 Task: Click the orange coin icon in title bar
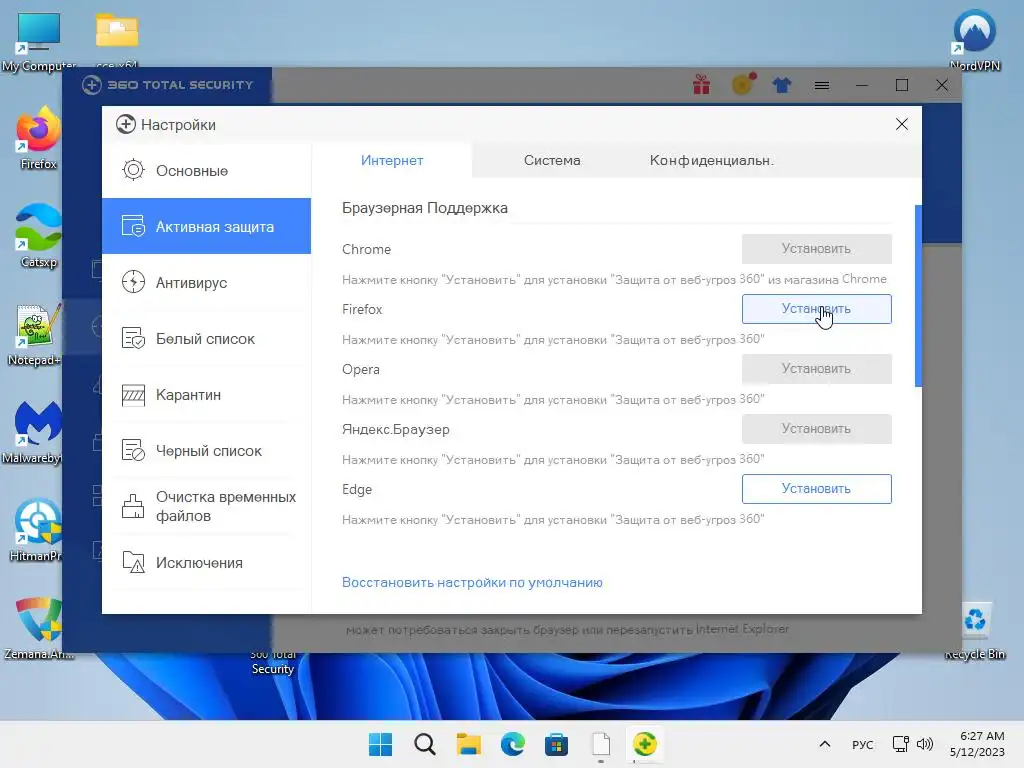click(x=743, y=84)
